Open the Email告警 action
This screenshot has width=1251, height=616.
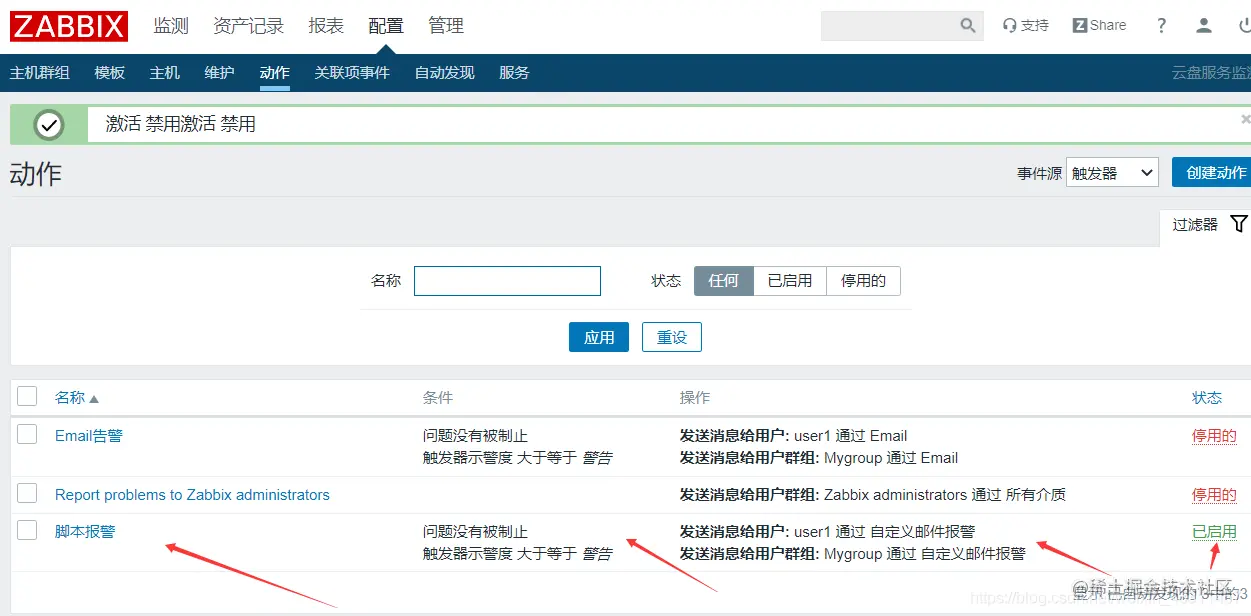coord(89,435)
